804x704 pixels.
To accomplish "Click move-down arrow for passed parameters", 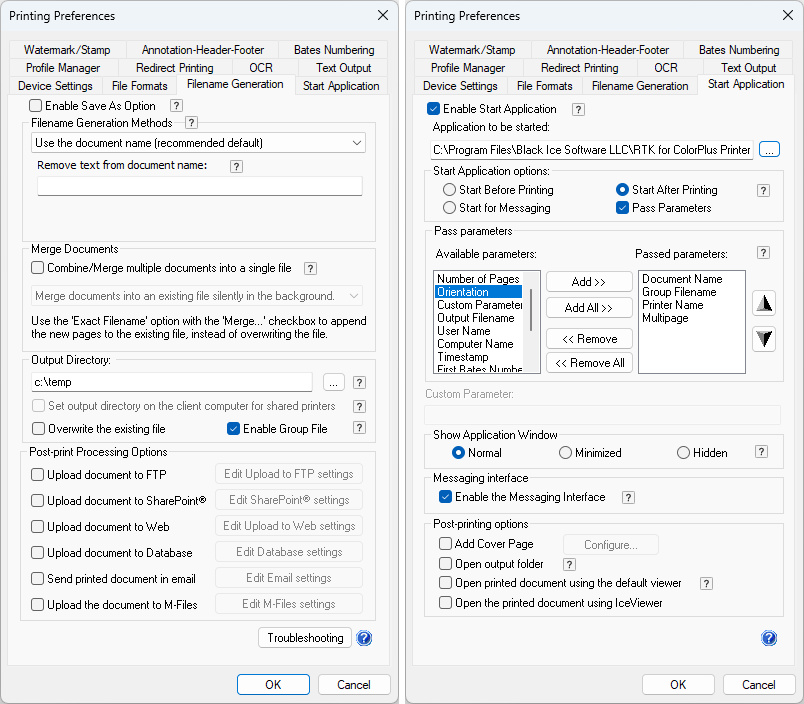I will [764, 339].
